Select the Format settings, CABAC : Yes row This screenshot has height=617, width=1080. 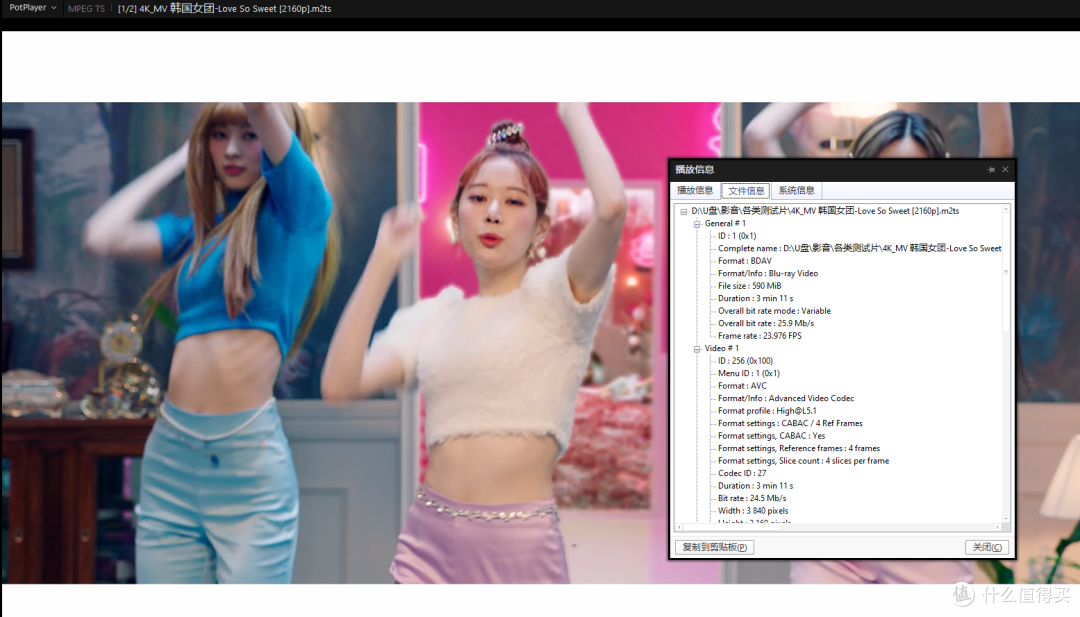point(771,436)
